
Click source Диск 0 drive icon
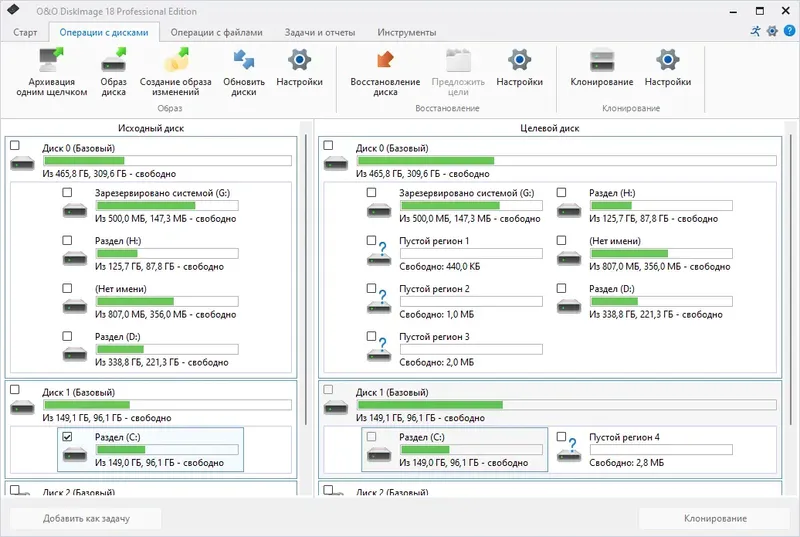tap(22, 164)
